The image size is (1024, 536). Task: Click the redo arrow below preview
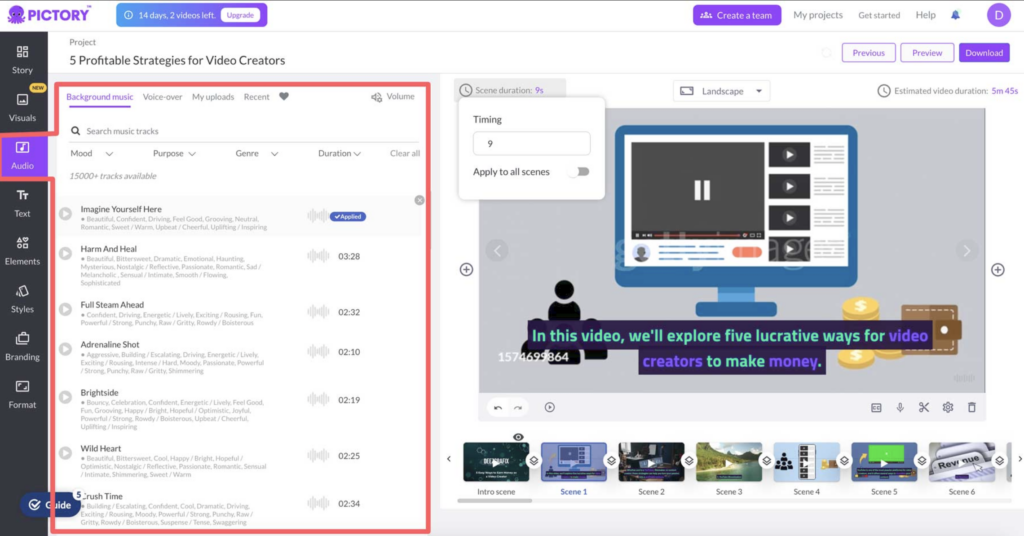pos(518,407)
